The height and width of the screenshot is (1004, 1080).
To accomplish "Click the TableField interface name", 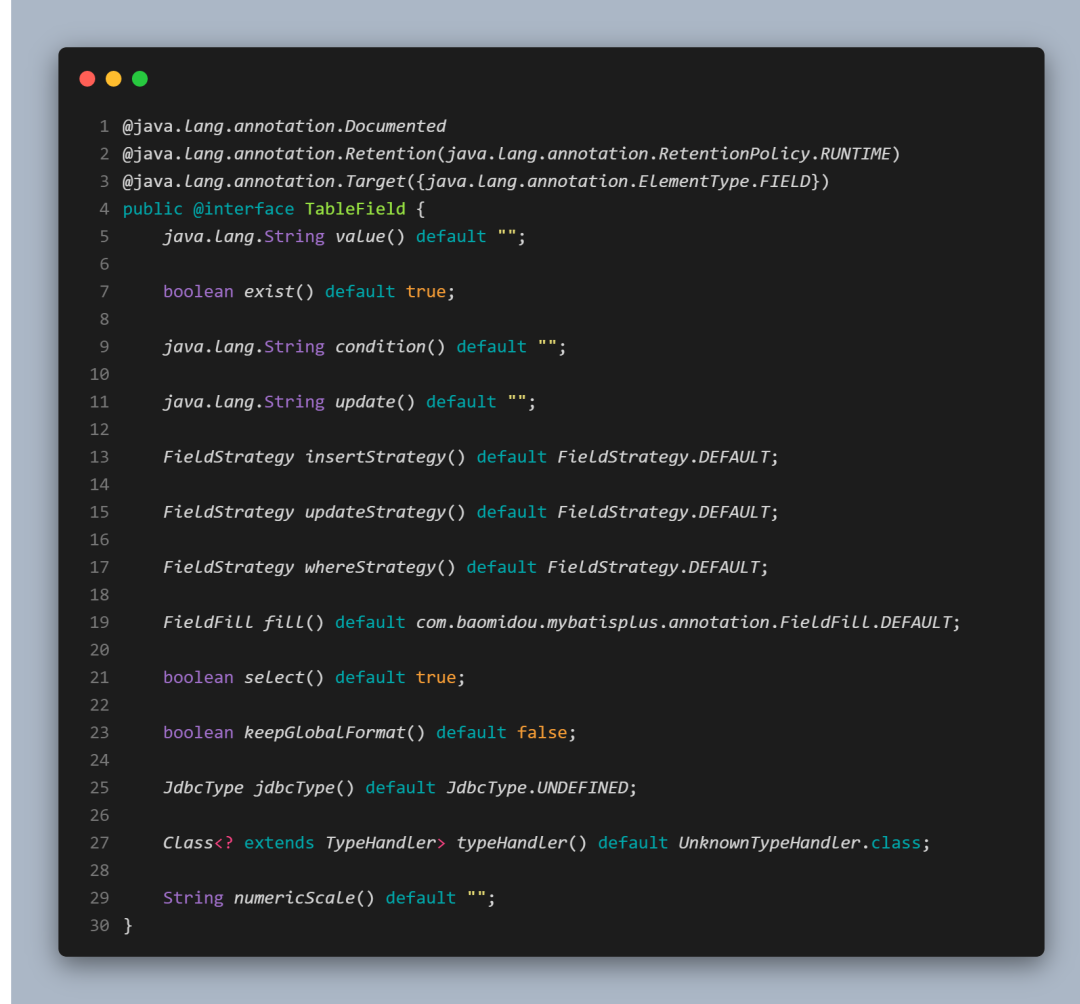I will click(355, 209).
